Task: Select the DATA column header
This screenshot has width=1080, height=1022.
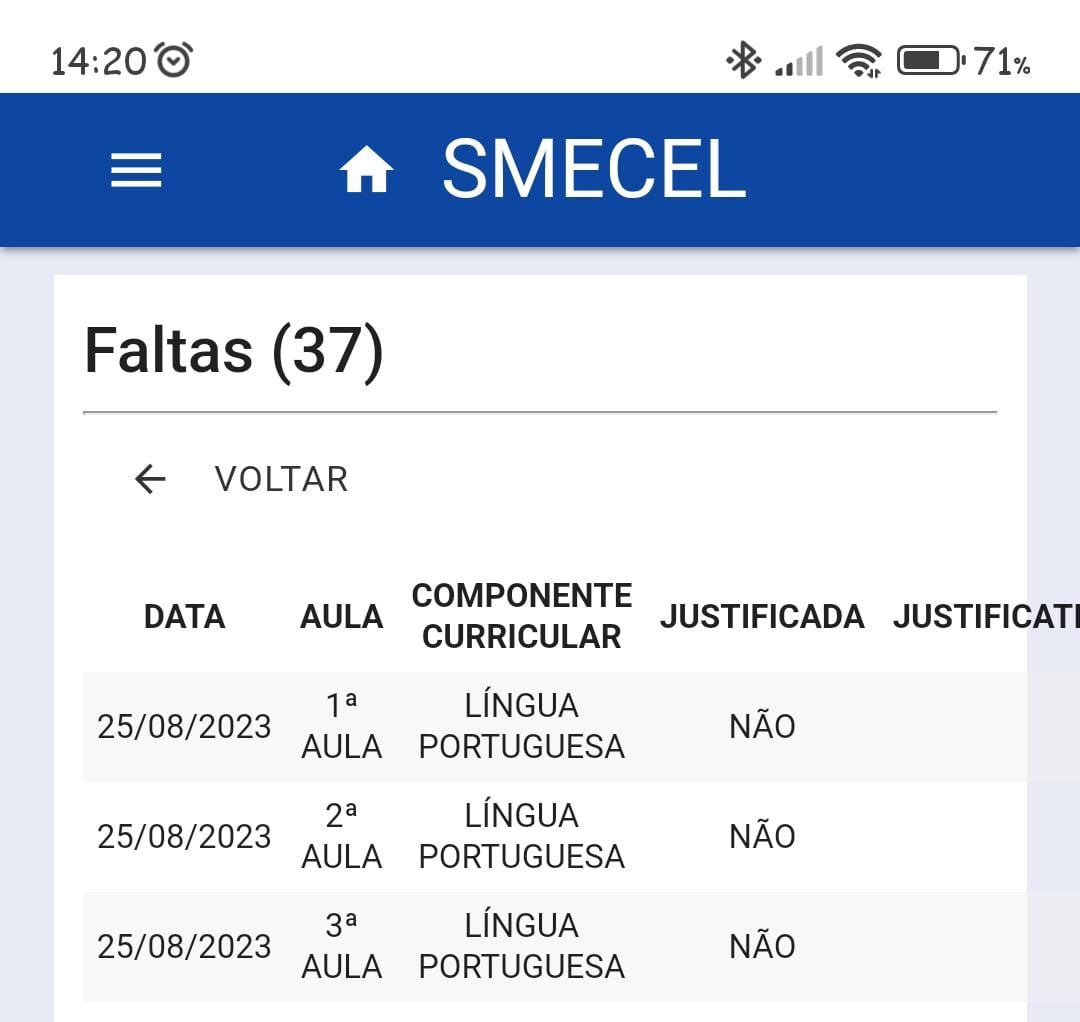Action: tap(185, 616)
